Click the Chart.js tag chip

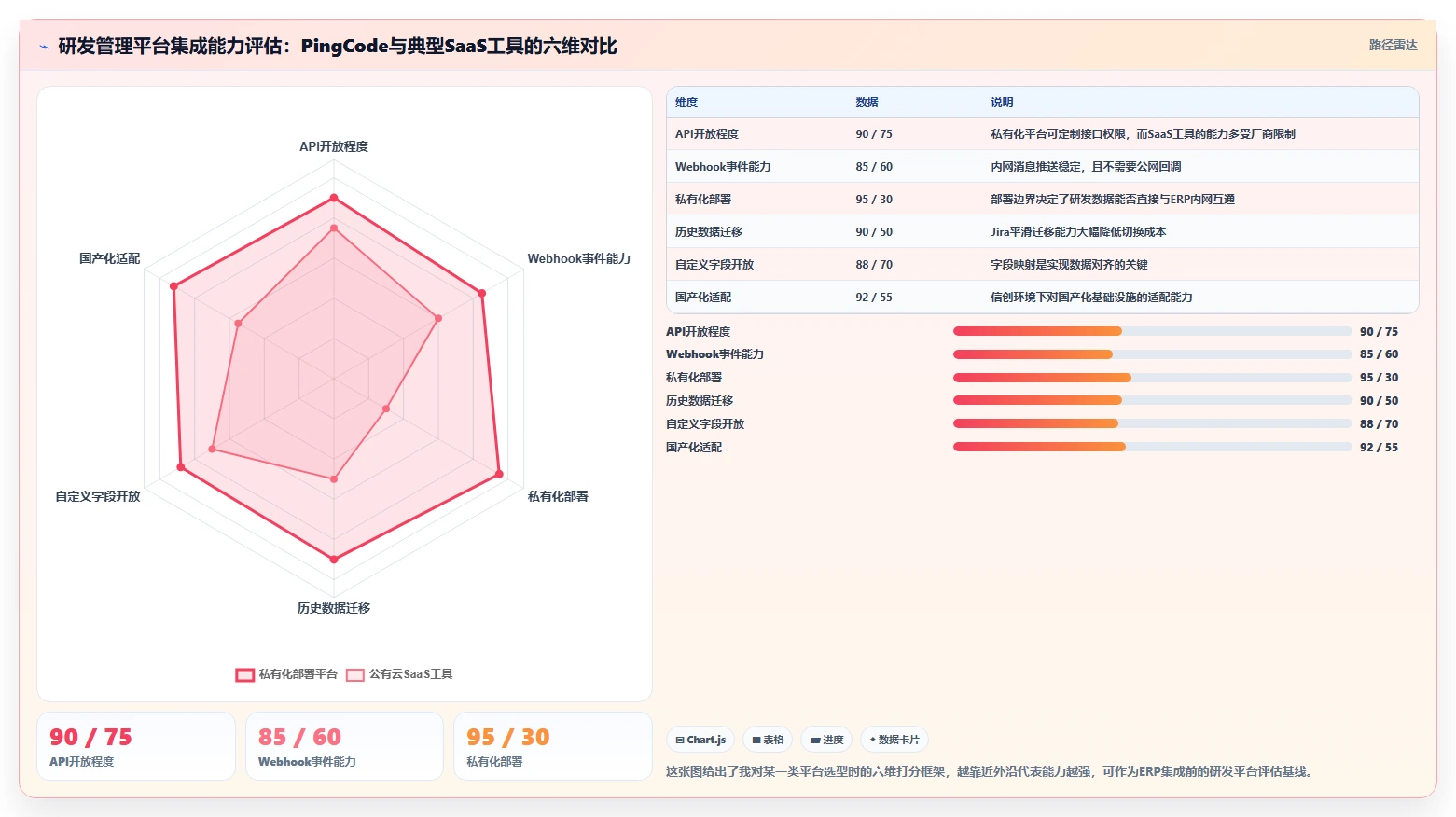[700, 740]
